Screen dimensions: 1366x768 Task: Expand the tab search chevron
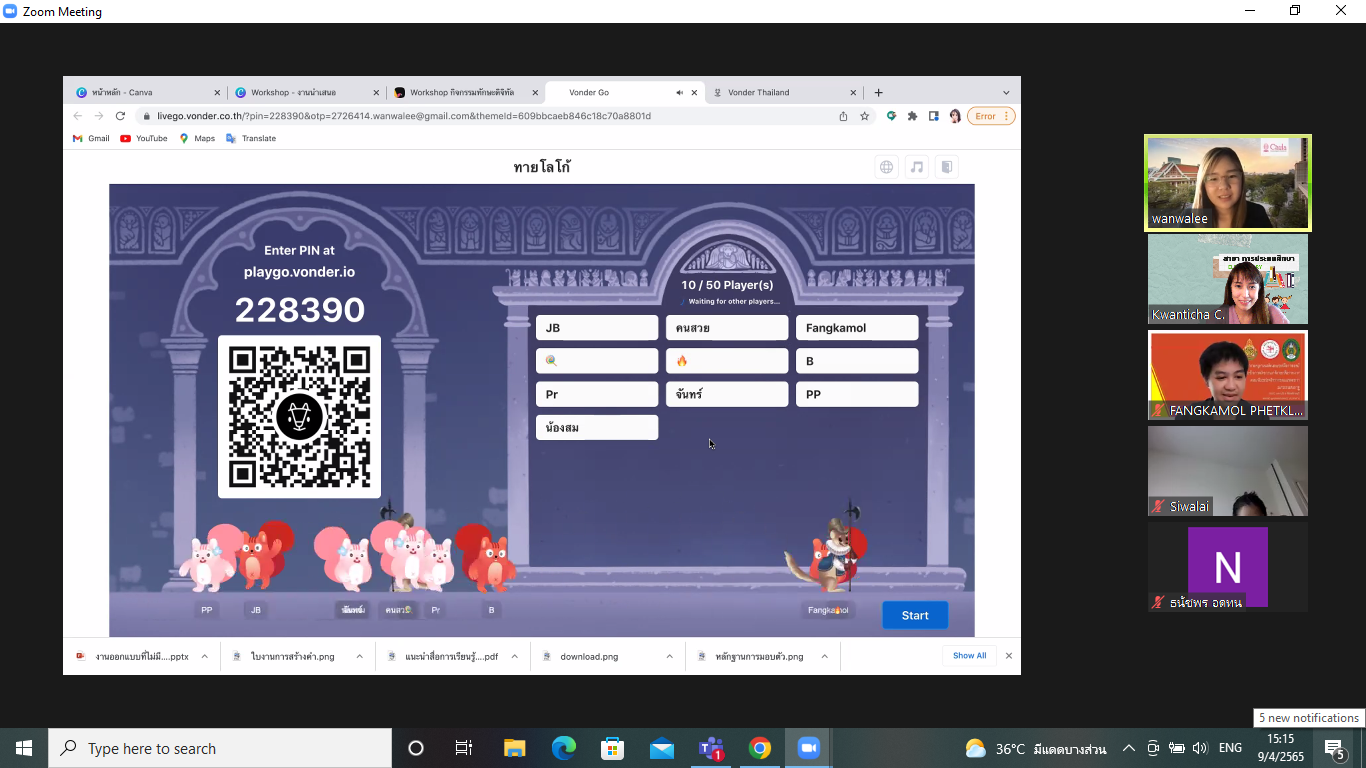(x=1006, y=92)
